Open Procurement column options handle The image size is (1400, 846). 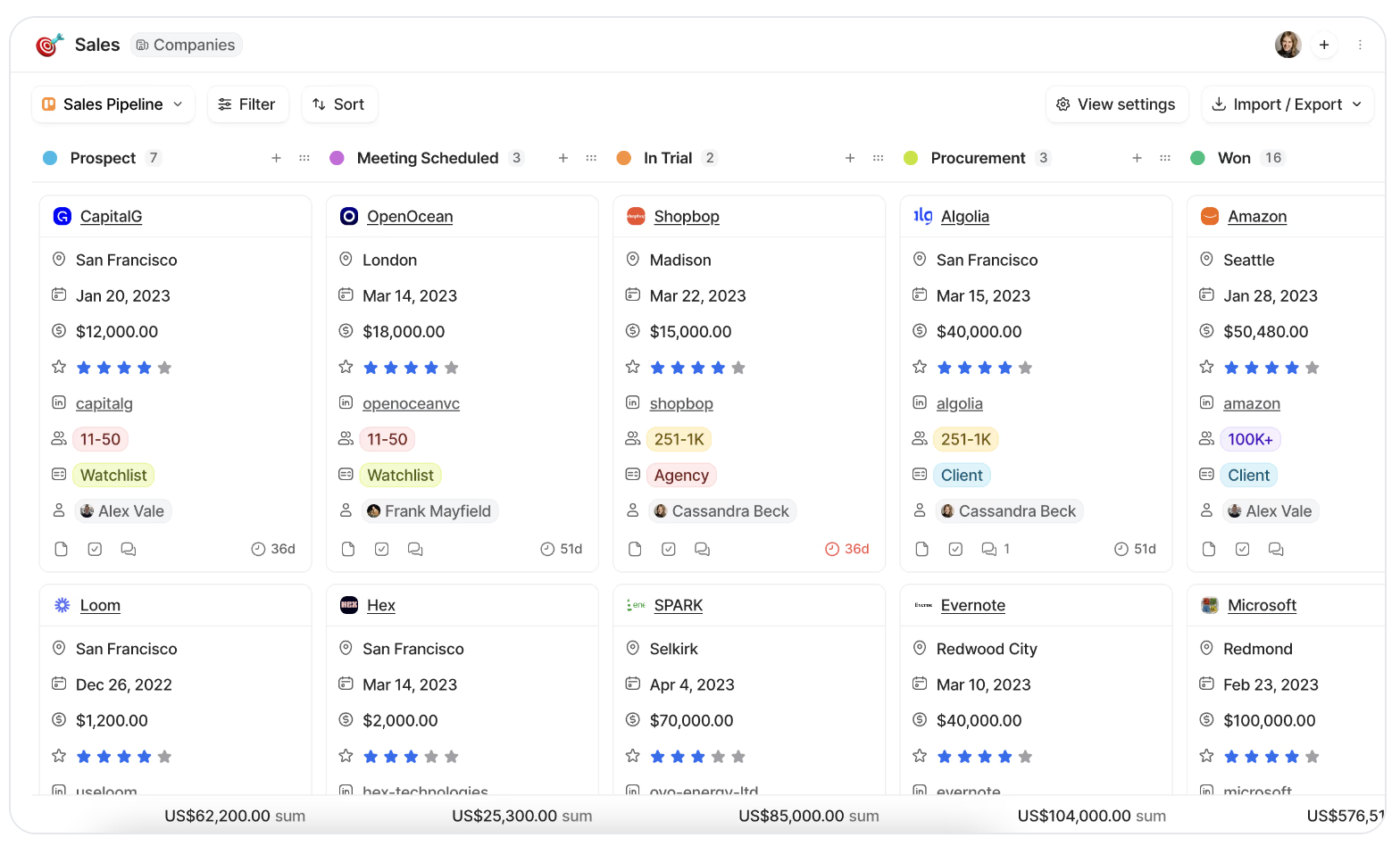pyautogui.click(x=1165, y=158)
